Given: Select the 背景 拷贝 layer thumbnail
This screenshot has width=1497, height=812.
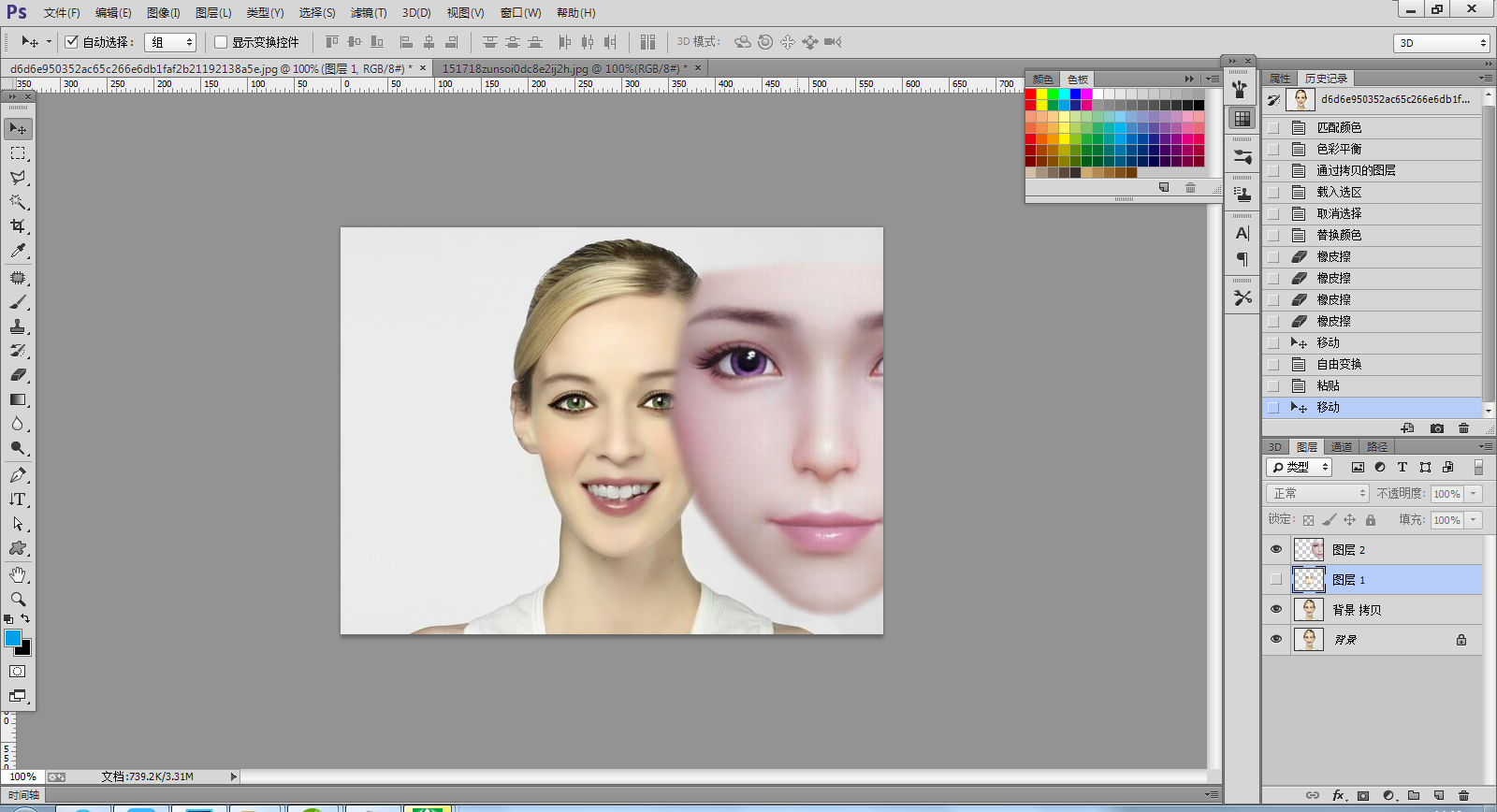Looking at the screenshot, I should [x=1308, y=610].
